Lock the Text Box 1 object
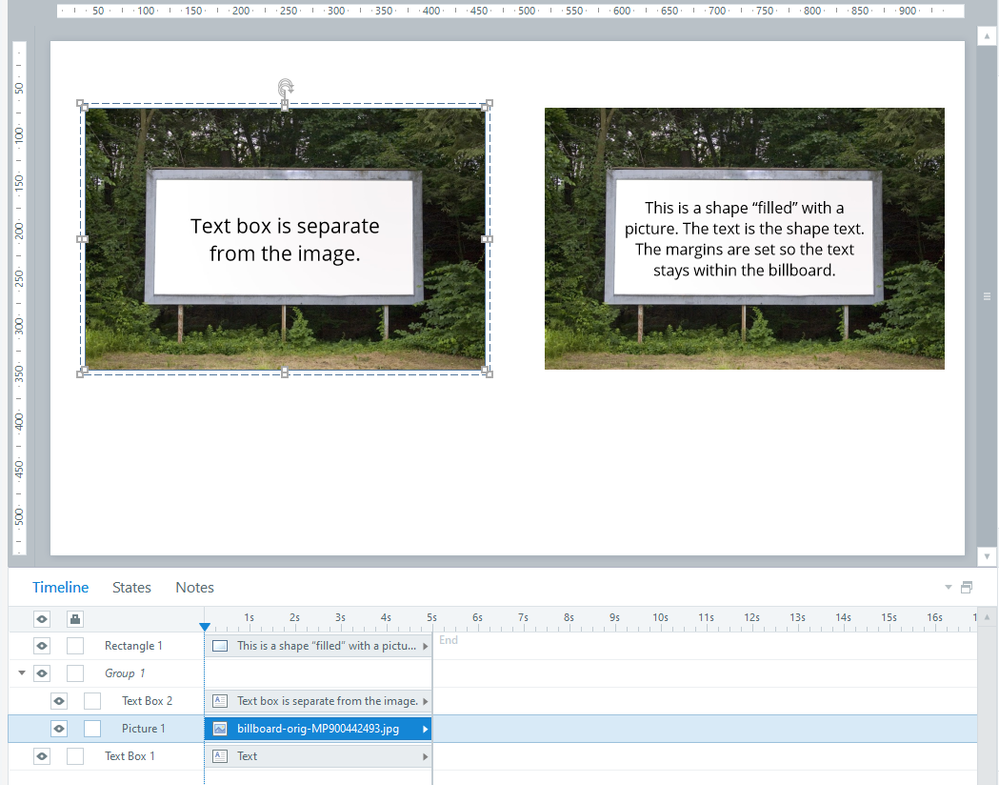Screen dimensions: 999x785 pyautogui.click(x=75, y=756)
